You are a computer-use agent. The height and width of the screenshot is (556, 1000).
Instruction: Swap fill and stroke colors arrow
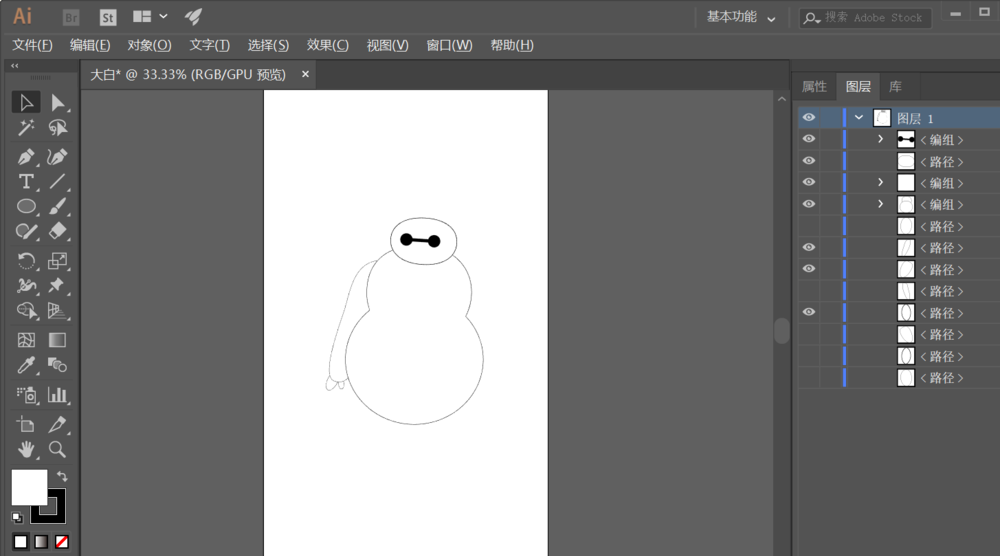tap(62, 476)
